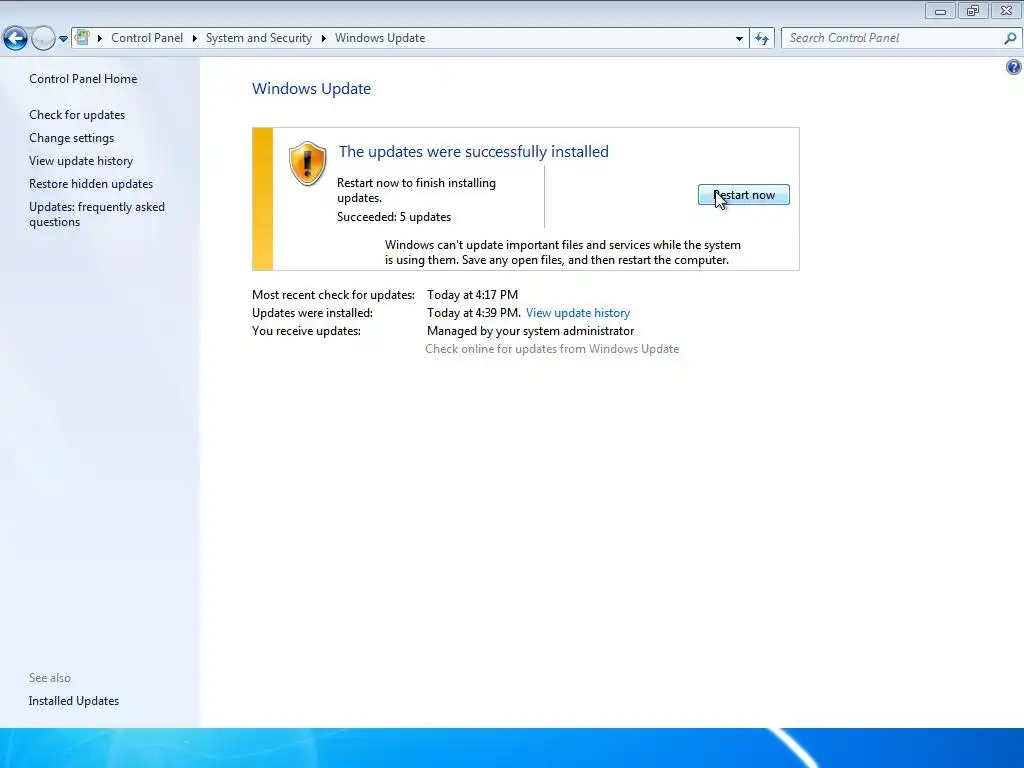Close the Windows Update window
Screen dimensions: 1024x768
(x=1006, y=11)
